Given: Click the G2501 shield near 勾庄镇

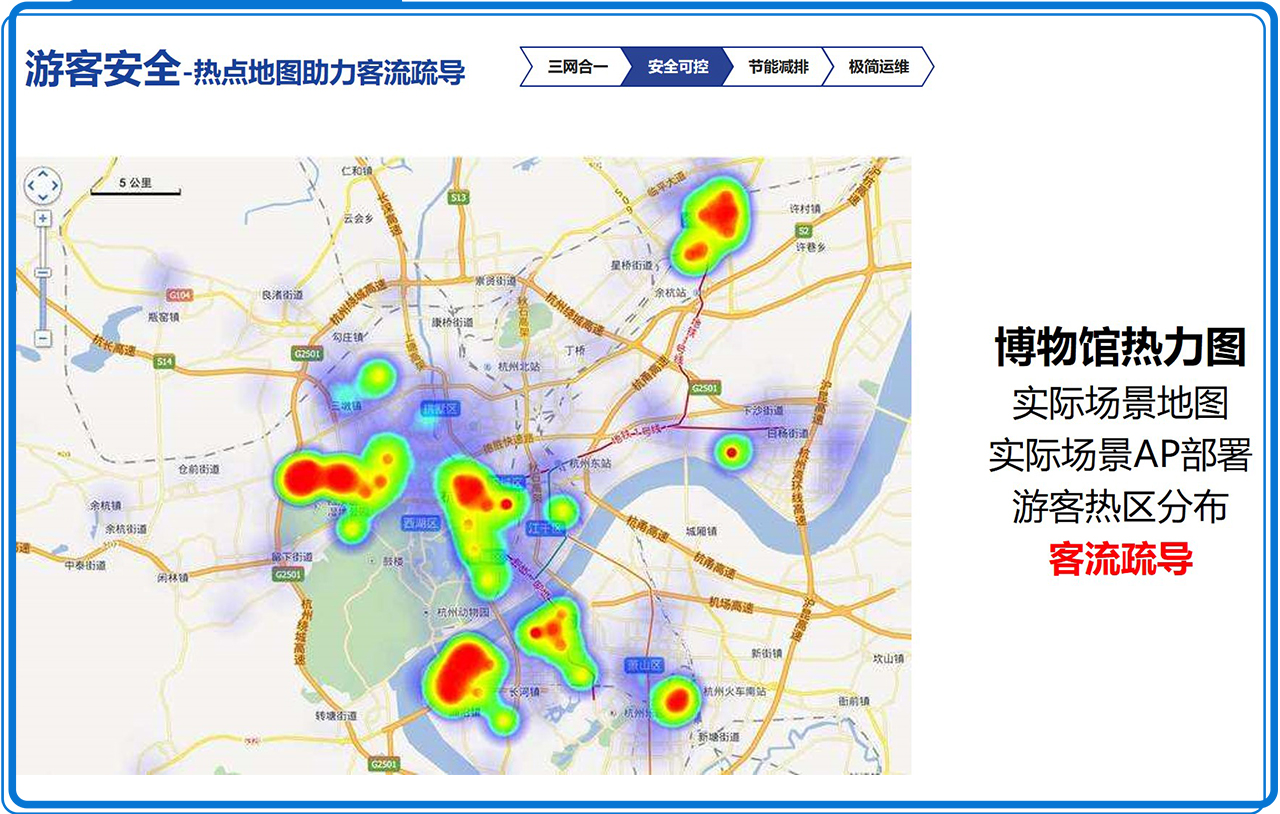Looking at the screenshot, I should pos(308,353).
